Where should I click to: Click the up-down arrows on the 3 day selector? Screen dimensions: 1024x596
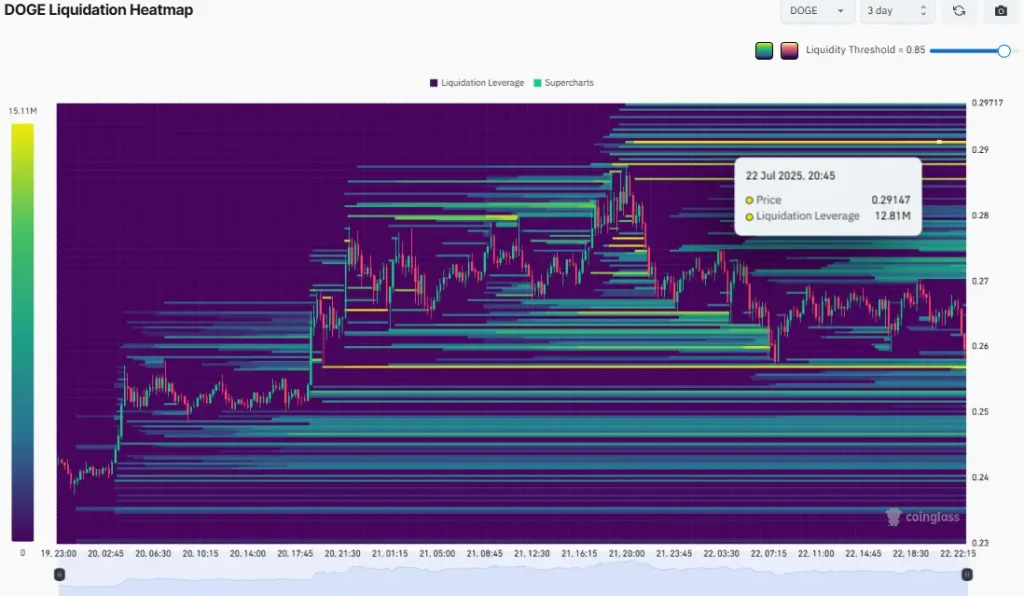pos(923,11)
